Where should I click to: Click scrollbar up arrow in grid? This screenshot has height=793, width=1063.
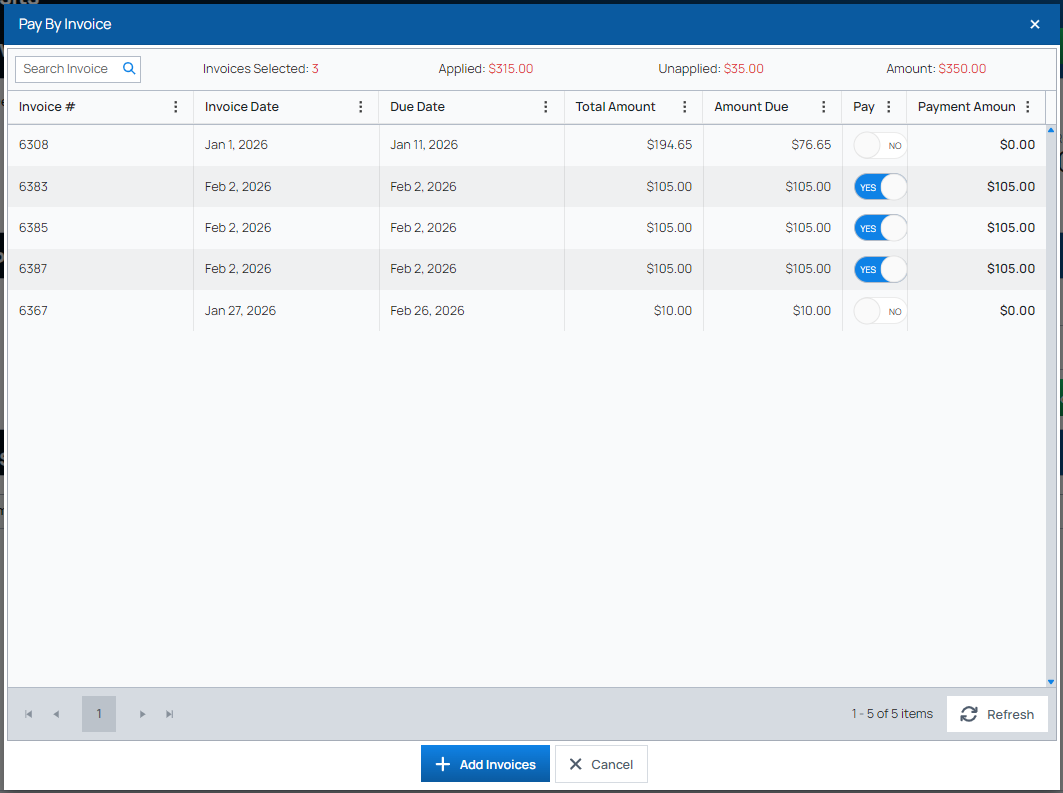[1051, 129]
